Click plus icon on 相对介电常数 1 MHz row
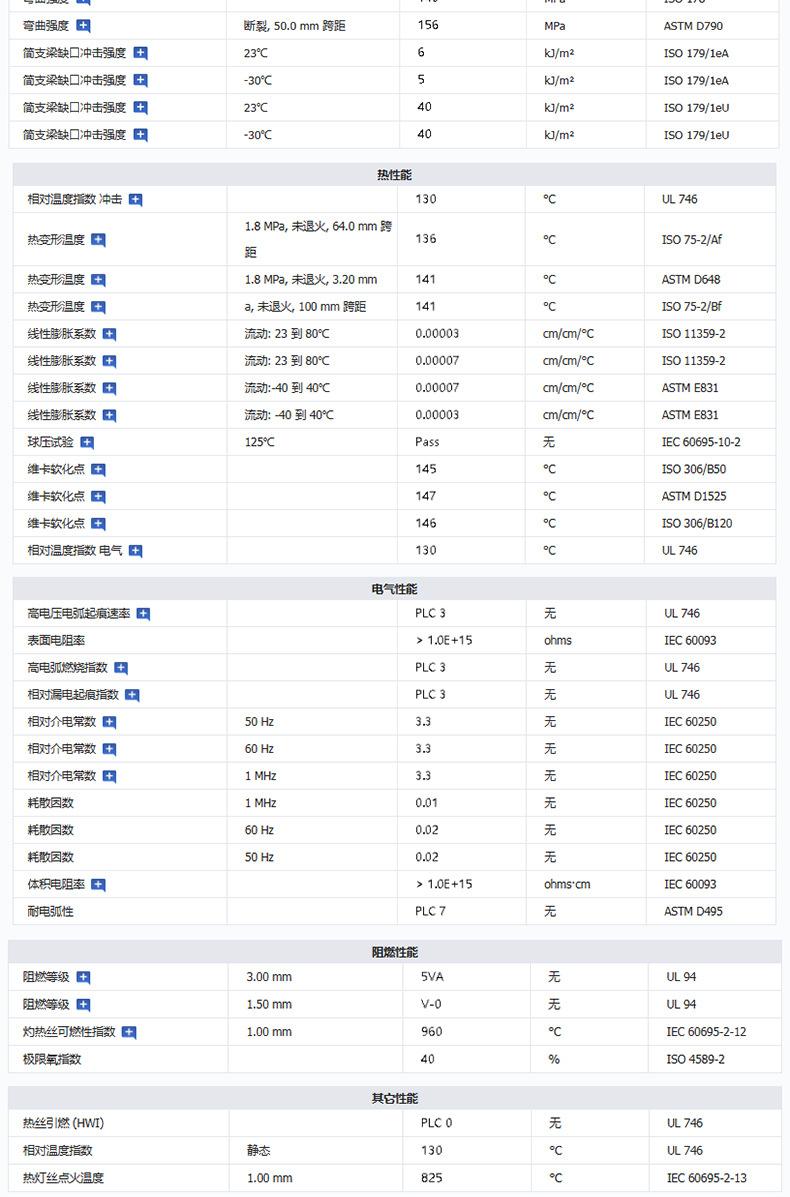Screen dimensions: 790x1197 [x=109, y=777]
